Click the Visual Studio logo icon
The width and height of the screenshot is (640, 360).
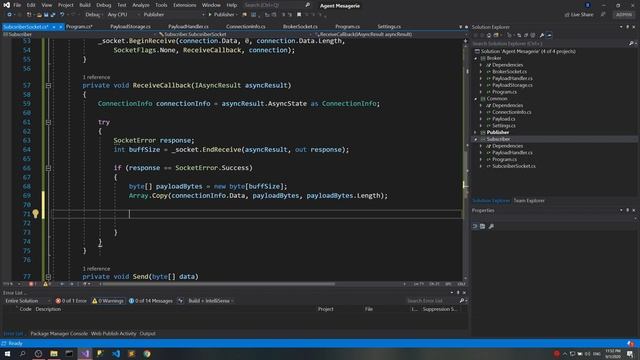point(7,5)
